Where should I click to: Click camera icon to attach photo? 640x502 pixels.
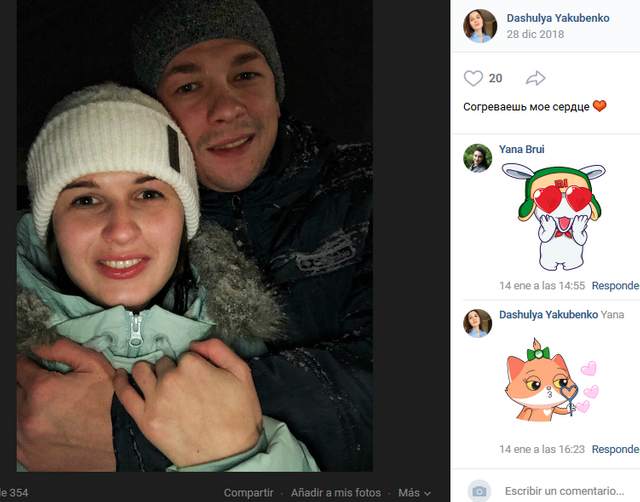479,491
